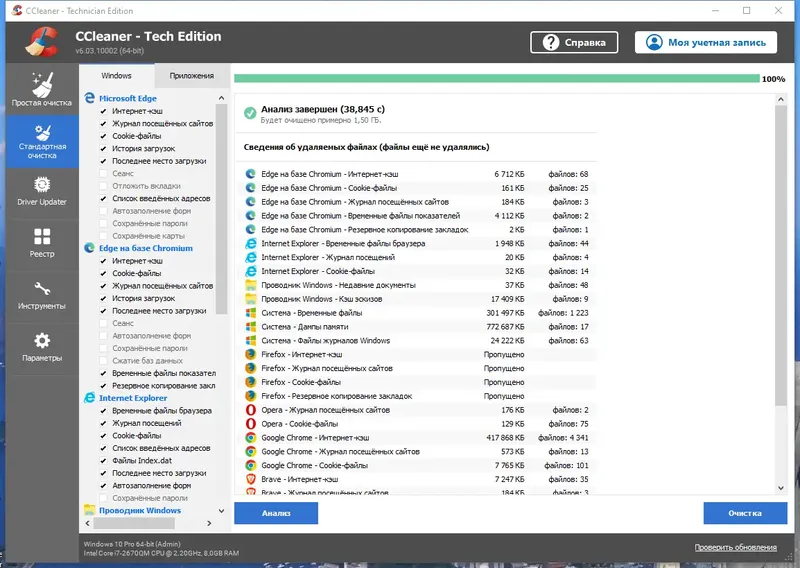
Task: Select row Google Chrome - Журнал посещённых сайтов
Action: pos(416,452)
